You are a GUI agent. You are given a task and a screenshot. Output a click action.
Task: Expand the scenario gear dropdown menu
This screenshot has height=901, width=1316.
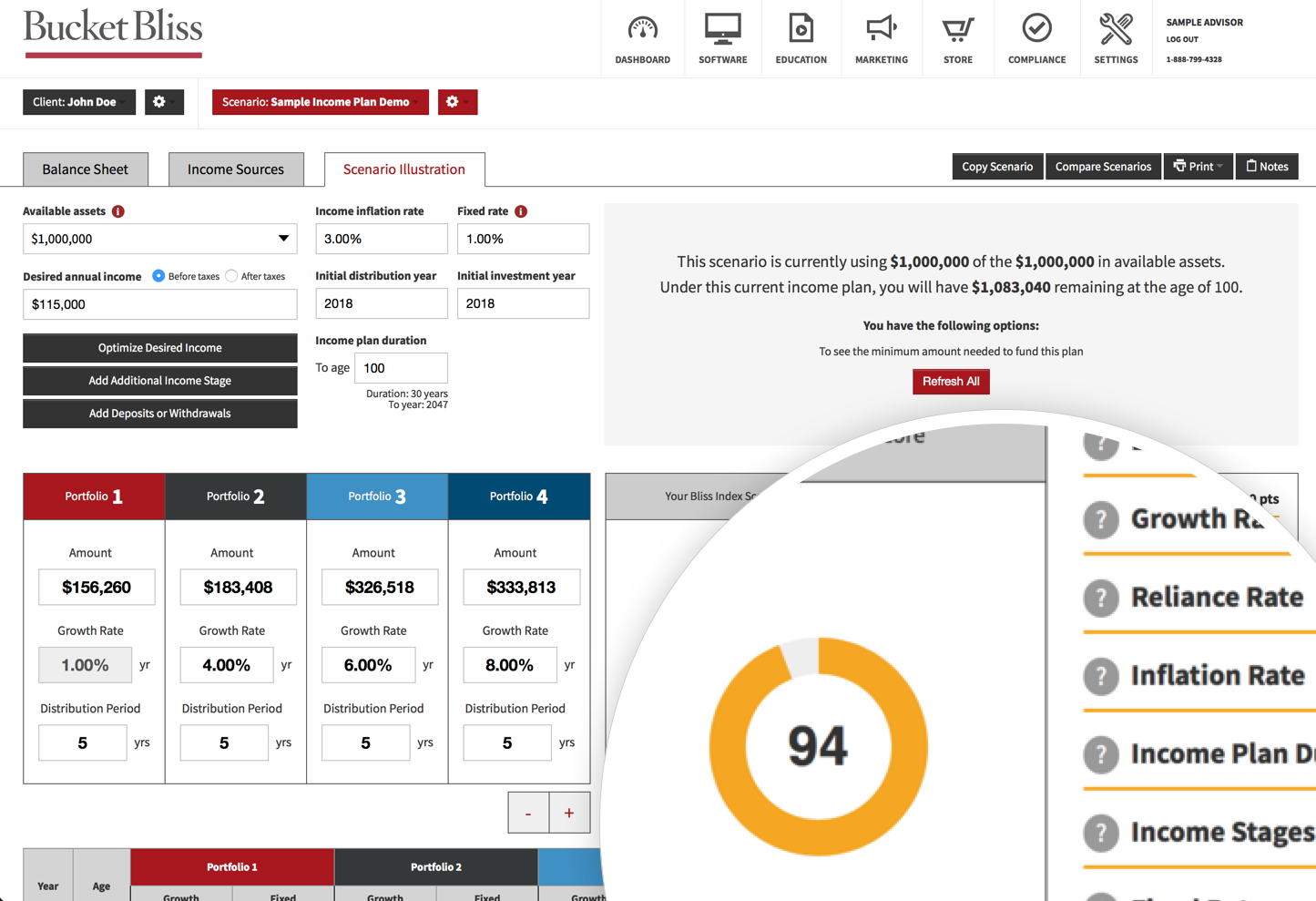[x=458, y=102]
